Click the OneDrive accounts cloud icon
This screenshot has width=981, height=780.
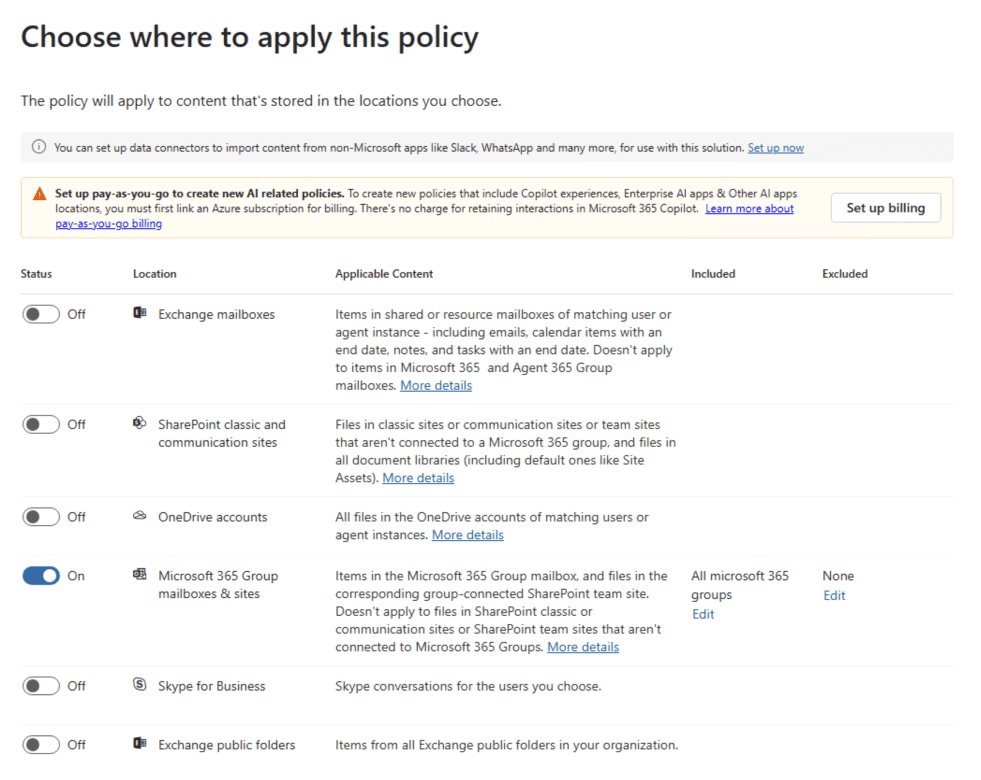click(x=140, y=517)
